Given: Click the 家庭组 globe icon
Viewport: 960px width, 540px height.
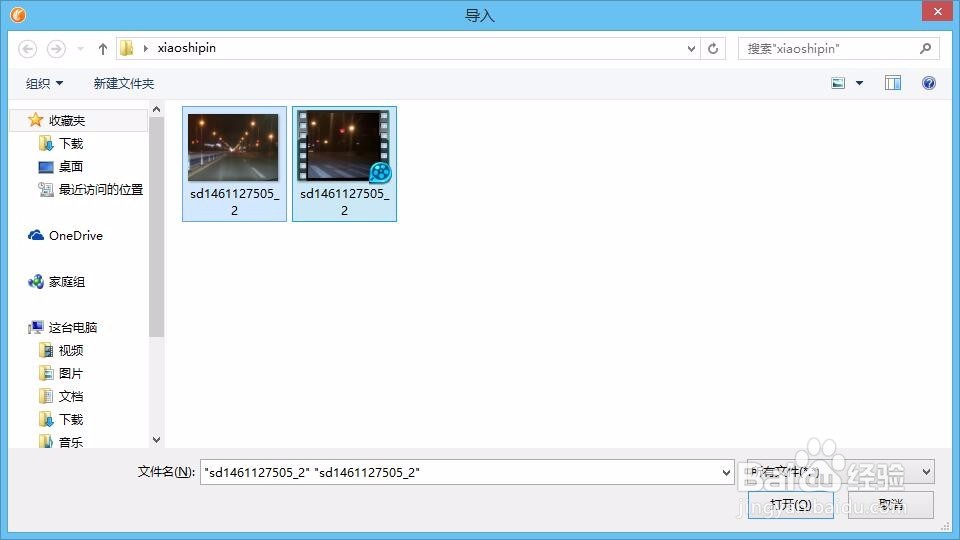Looking at the screenshot, I should click(x=36, y=282).
